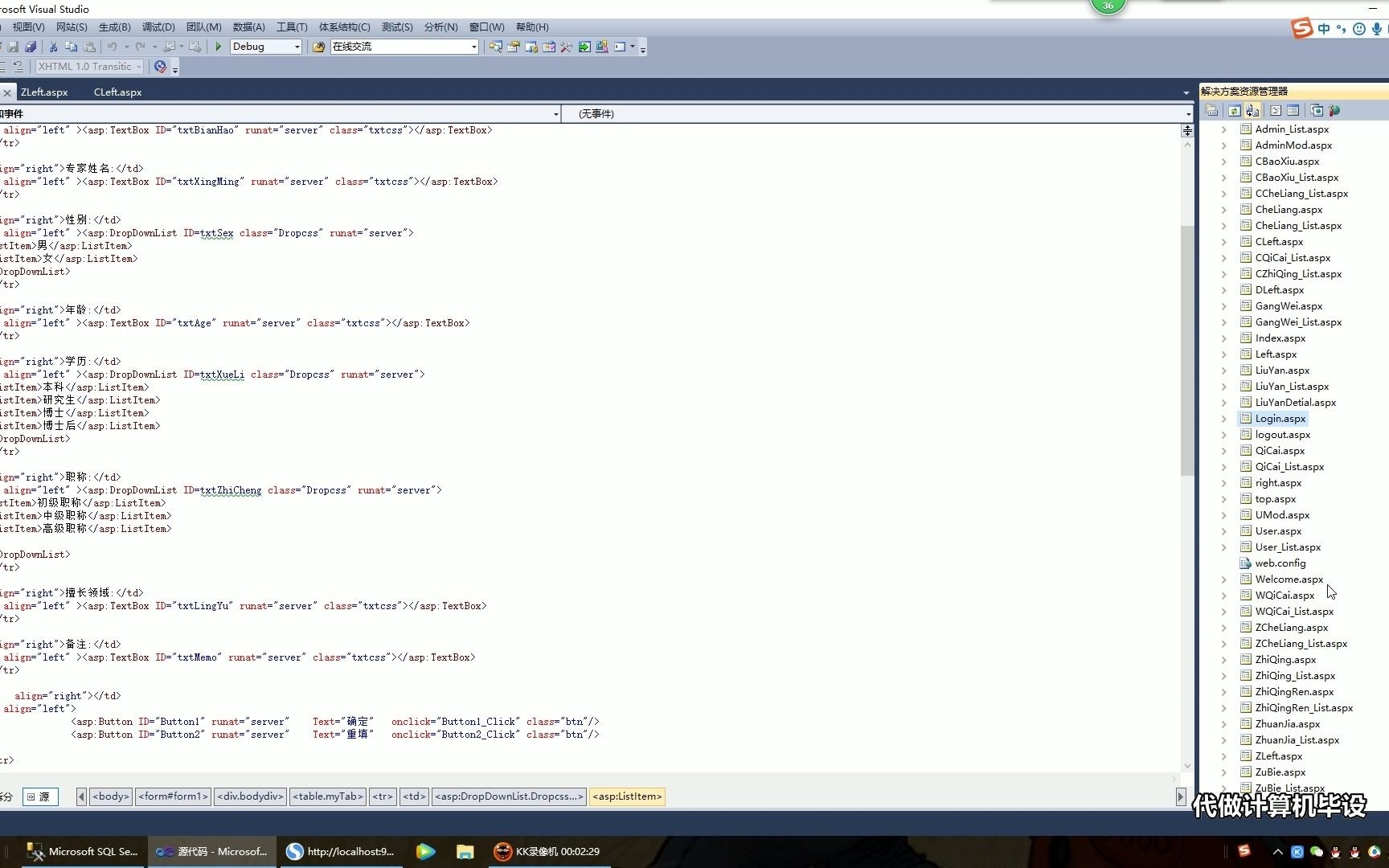The image size is (1389, 868).
Task: Open Microsoft SQL Server in the taskbar
Action: tap(82, 852)
